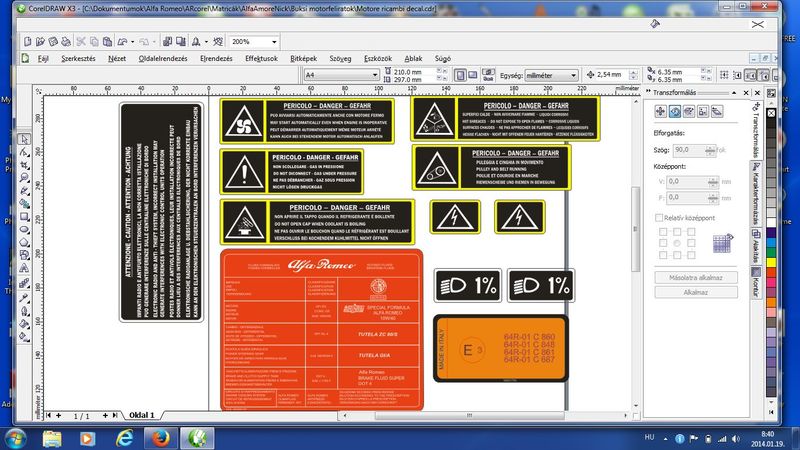This screenshot has height=450, width=800.
Task: Toggle the Relatív középpont checkbox
Action: [659, 218]
